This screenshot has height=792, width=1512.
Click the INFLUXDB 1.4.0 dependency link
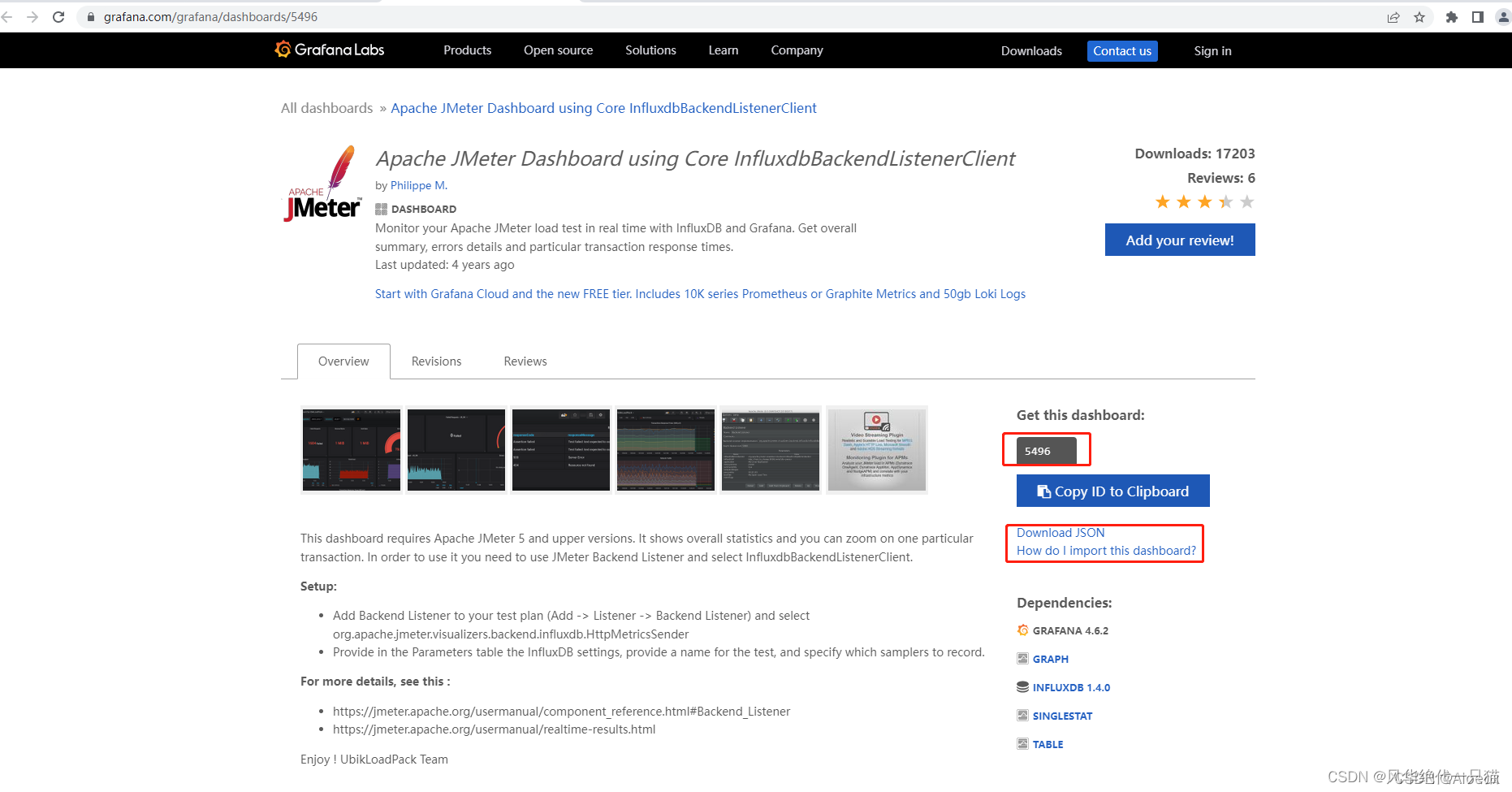point(1071,687)
